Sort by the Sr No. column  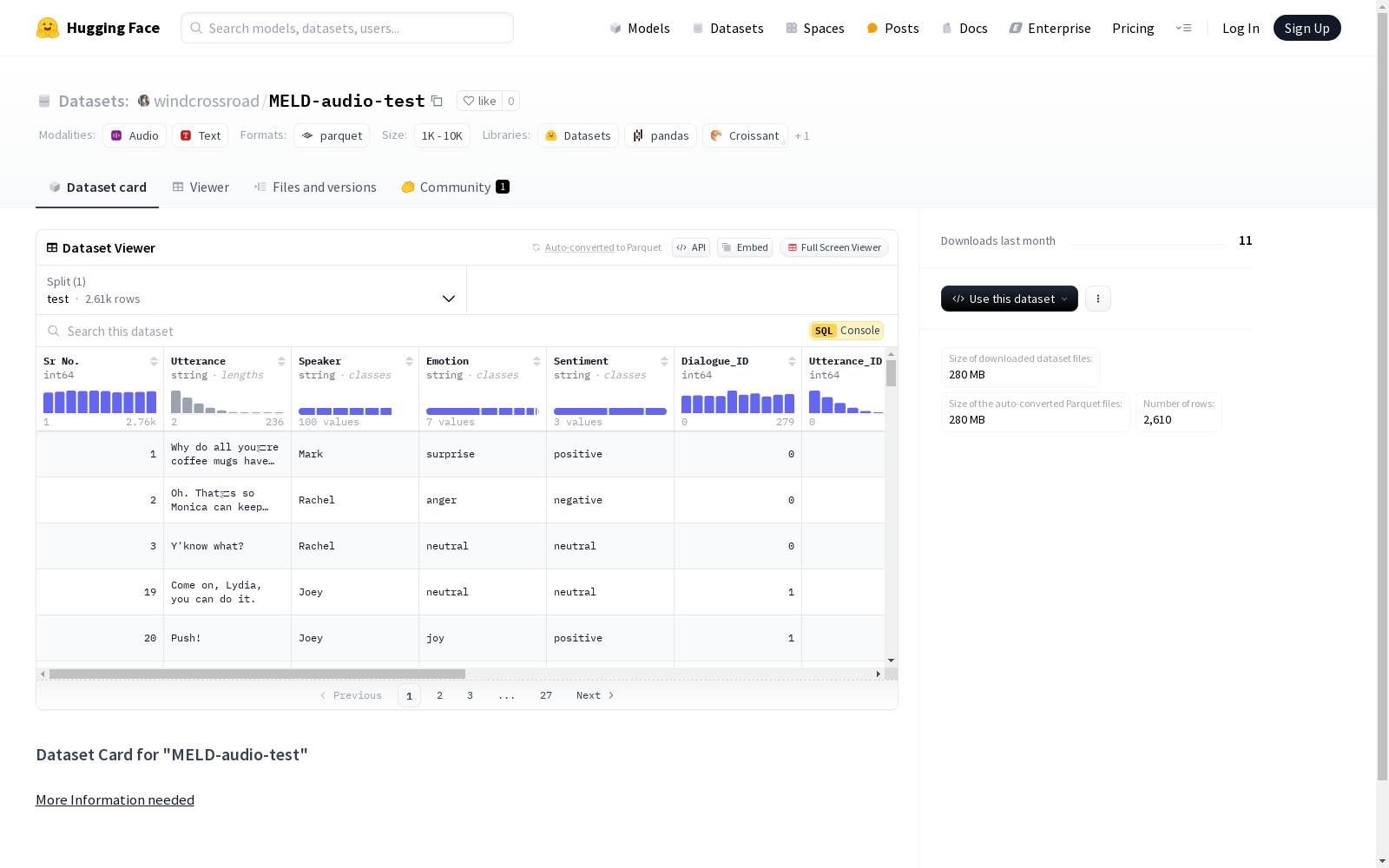(x=154, y=361)
